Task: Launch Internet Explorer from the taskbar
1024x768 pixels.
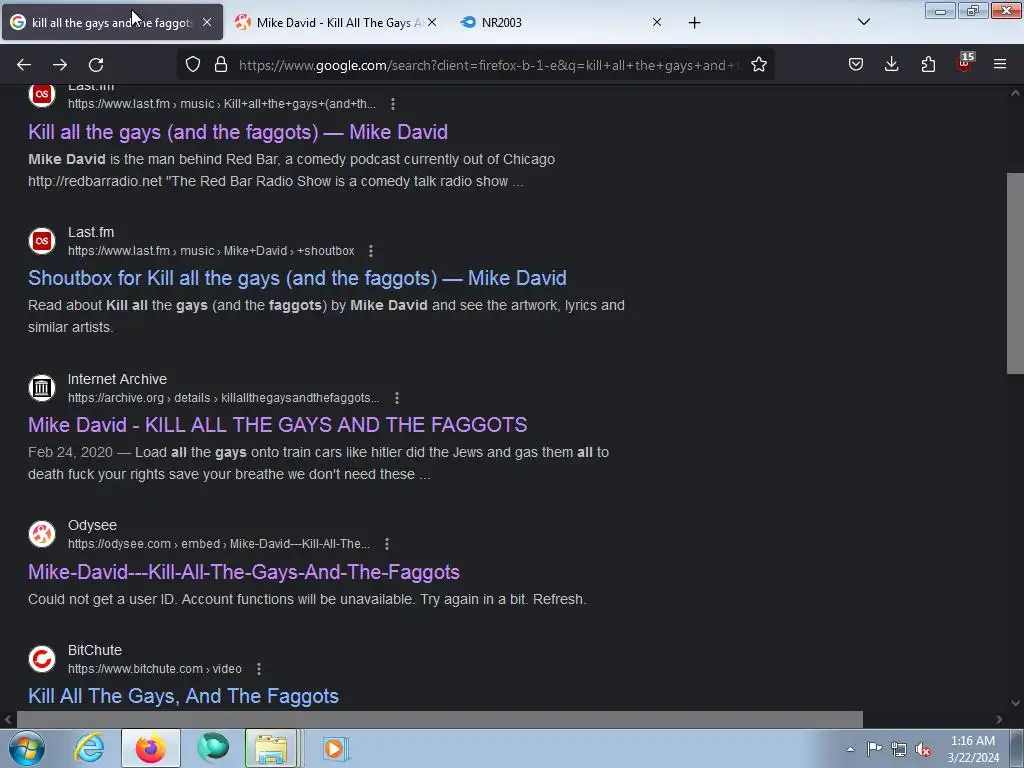Action: pos(89,748)
